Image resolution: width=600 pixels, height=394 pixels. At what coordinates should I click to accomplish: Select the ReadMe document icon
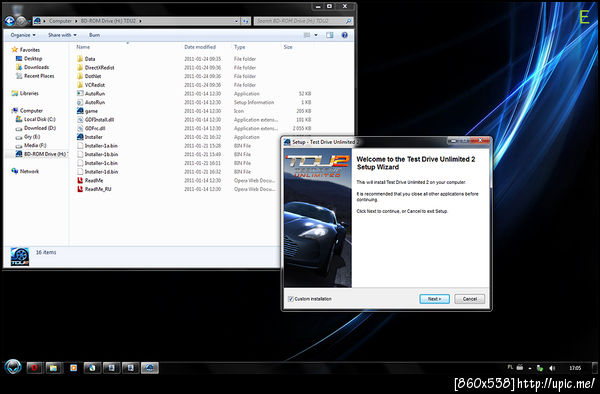click(x=80, y=181)
